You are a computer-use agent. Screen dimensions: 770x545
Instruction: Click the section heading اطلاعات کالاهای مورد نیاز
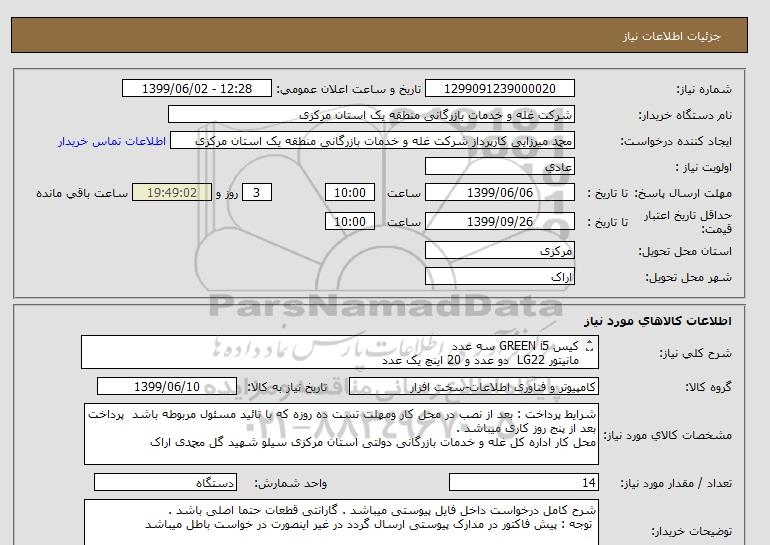658,321
